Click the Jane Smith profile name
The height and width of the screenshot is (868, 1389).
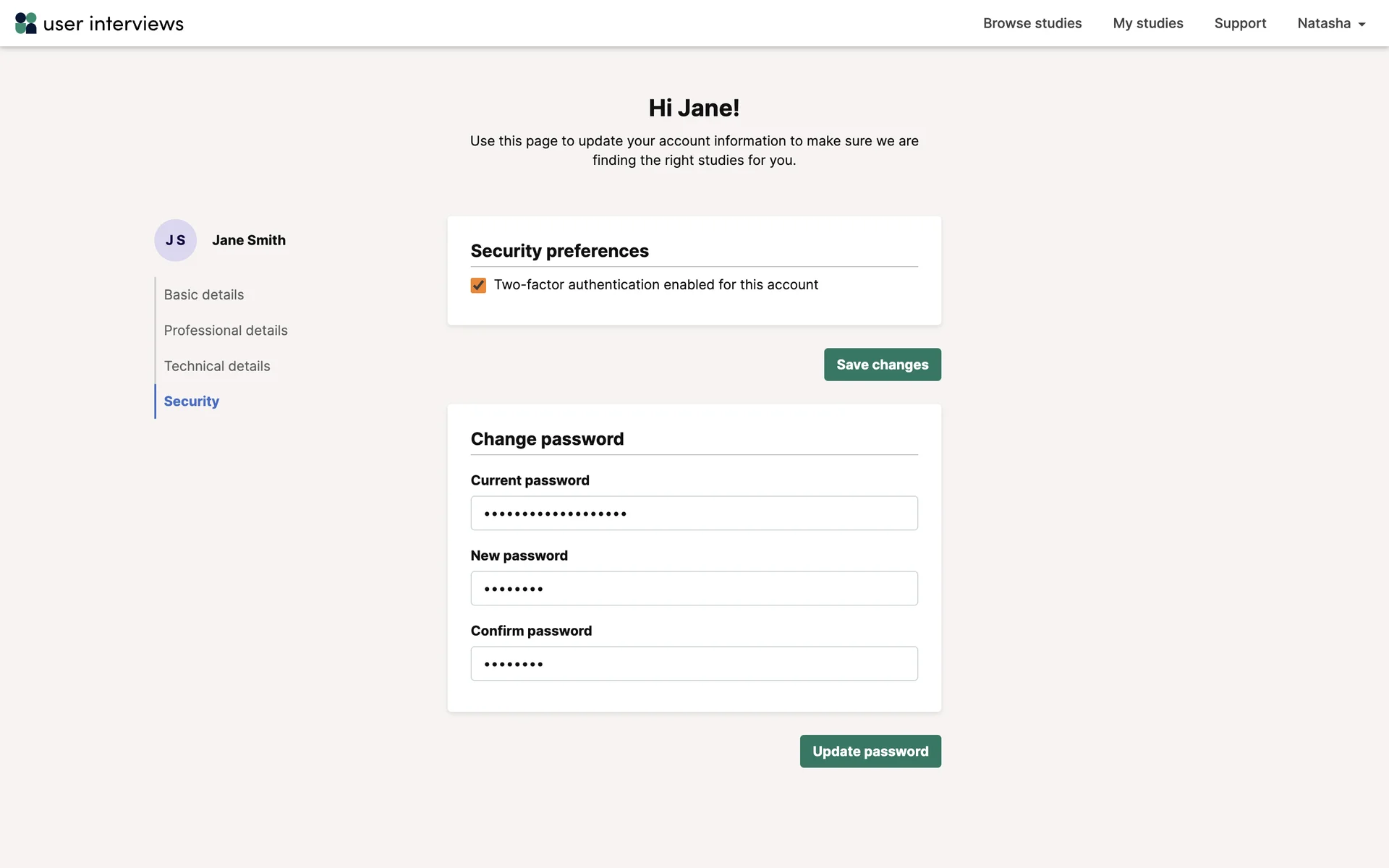pos(248,240)
